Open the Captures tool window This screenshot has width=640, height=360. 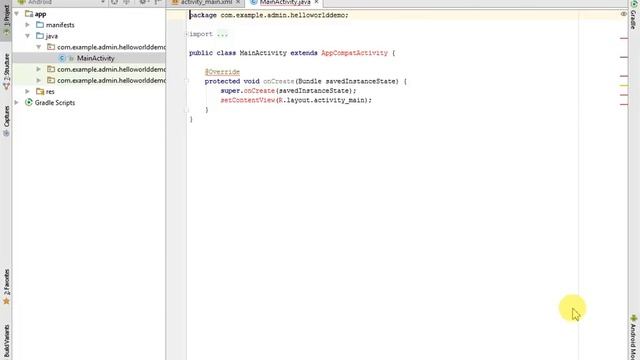(x=6, y=120)
